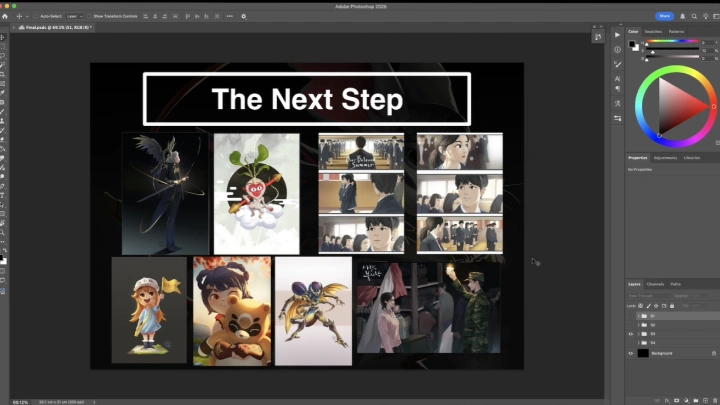The height and width of the screenshot is (405, 720).
Task: Open the status bar document info arrow
Action: click(94, 402)
